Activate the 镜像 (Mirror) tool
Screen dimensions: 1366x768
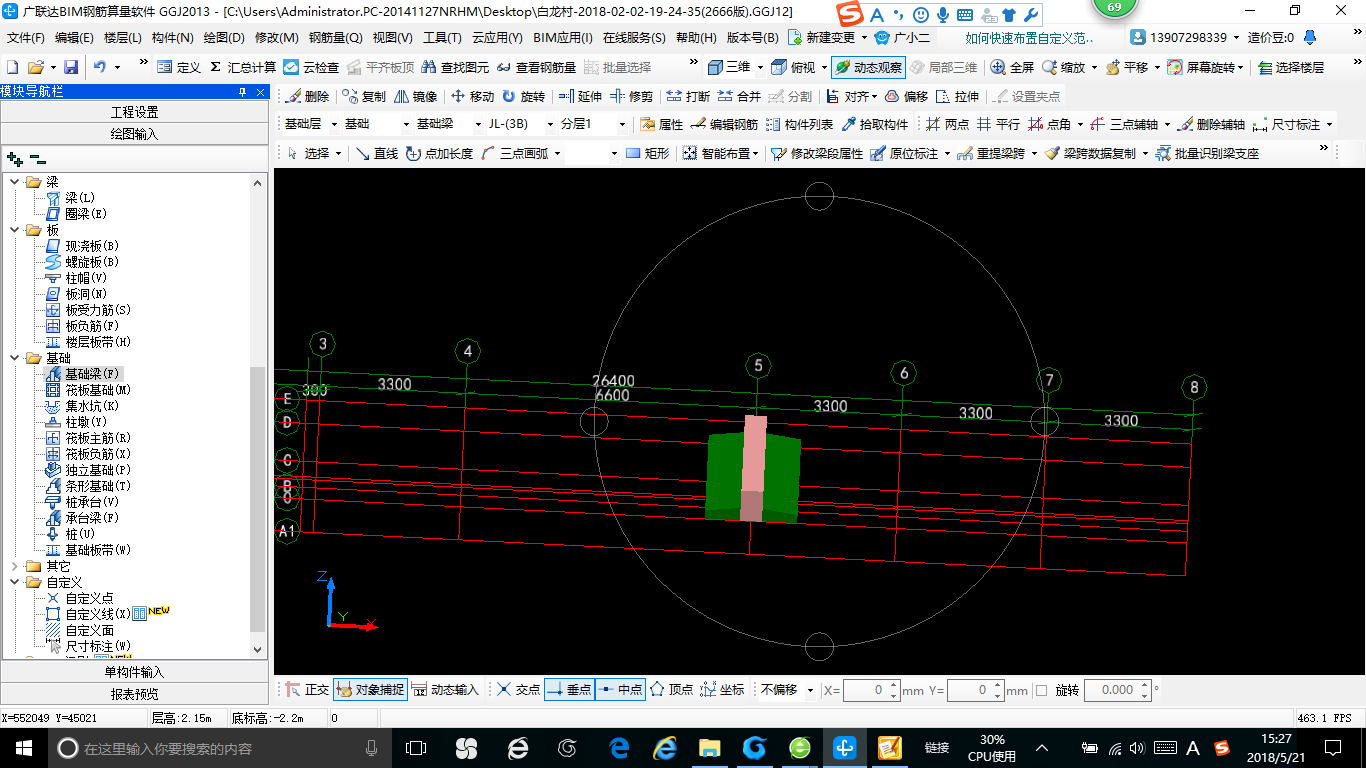pos(416,97)
